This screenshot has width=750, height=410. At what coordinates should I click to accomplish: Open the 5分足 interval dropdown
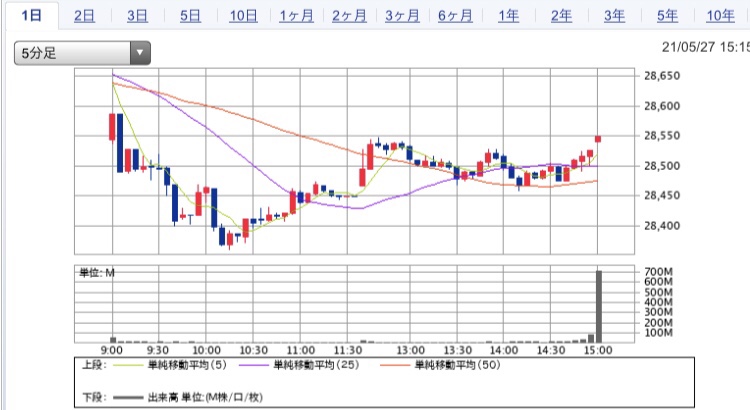click(x=82, y=53)
